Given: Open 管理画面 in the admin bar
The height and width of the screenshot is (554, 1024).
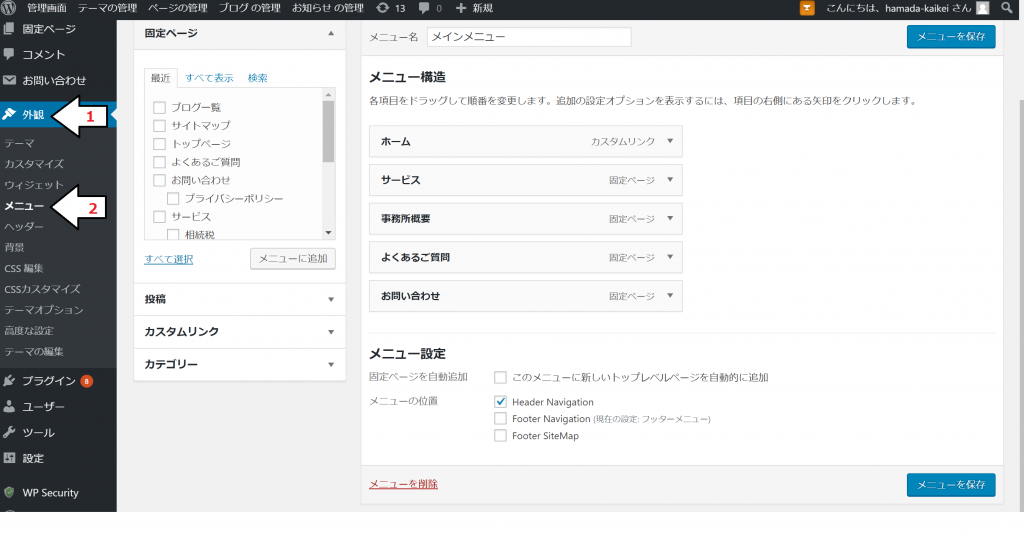Looking at the screenshot, I should (46, 8).
